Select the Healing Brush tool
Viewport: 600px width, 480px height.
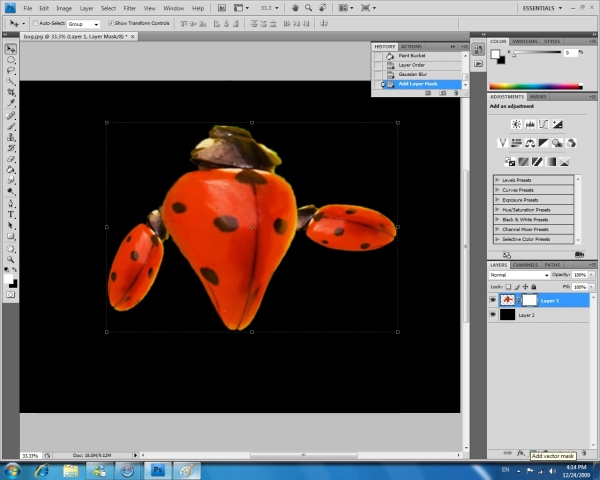[11, 115]
